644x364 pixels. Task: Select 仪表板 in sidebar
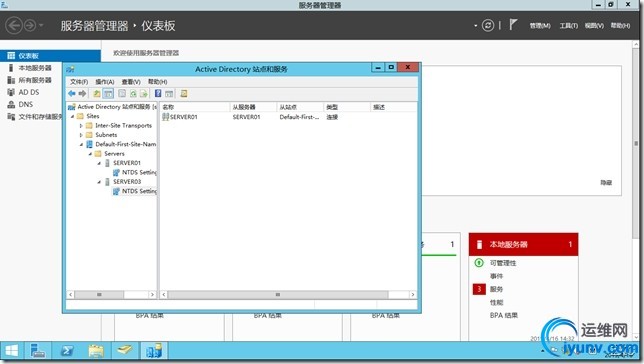50,56
